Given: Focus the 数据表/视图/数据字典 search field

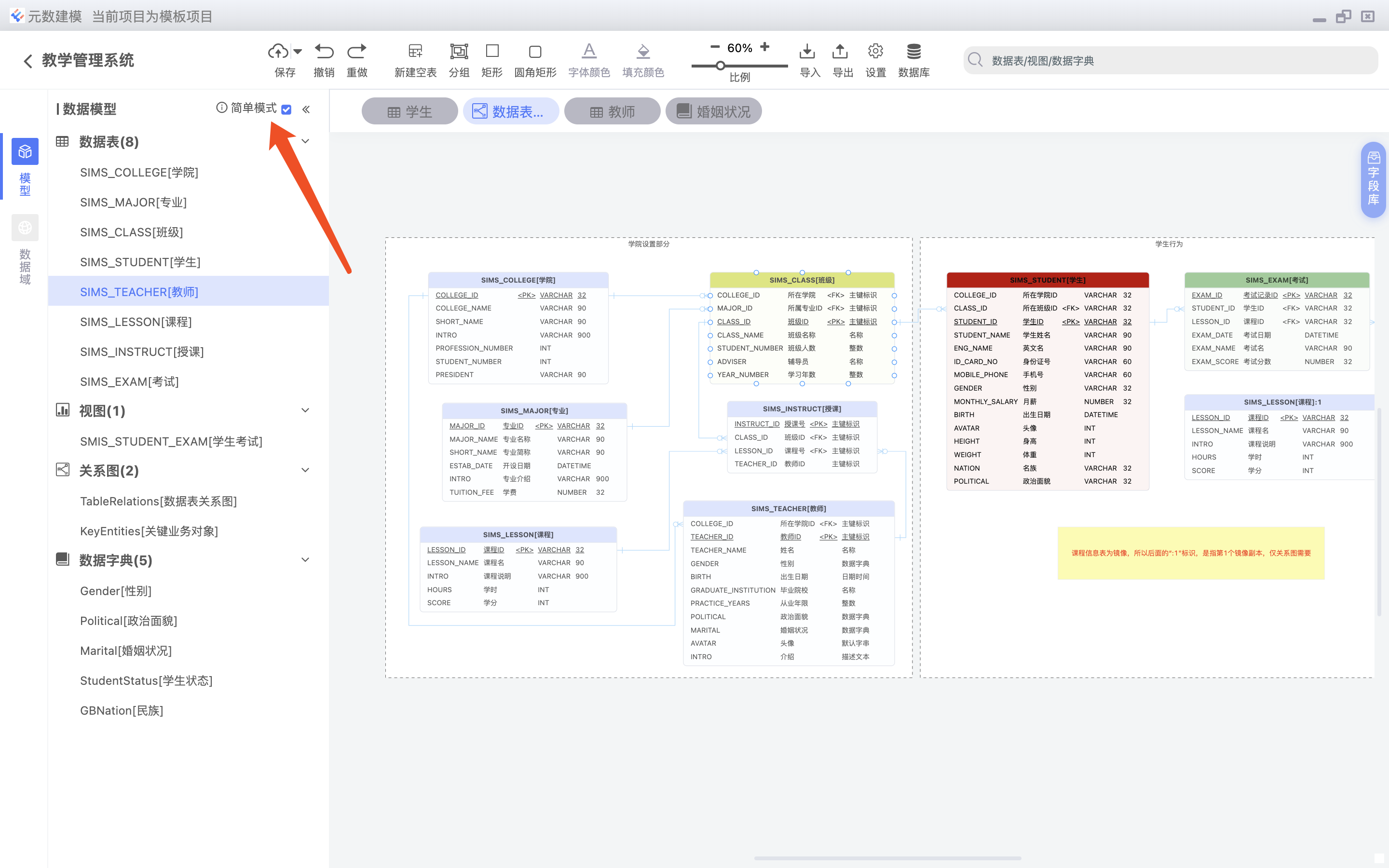Looking at the screenshot, I should pos(1171,60).
